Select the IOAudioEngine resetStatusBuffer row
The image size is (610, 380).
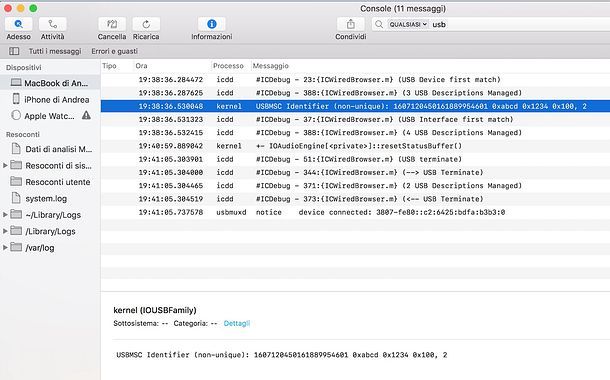point(355,145)
